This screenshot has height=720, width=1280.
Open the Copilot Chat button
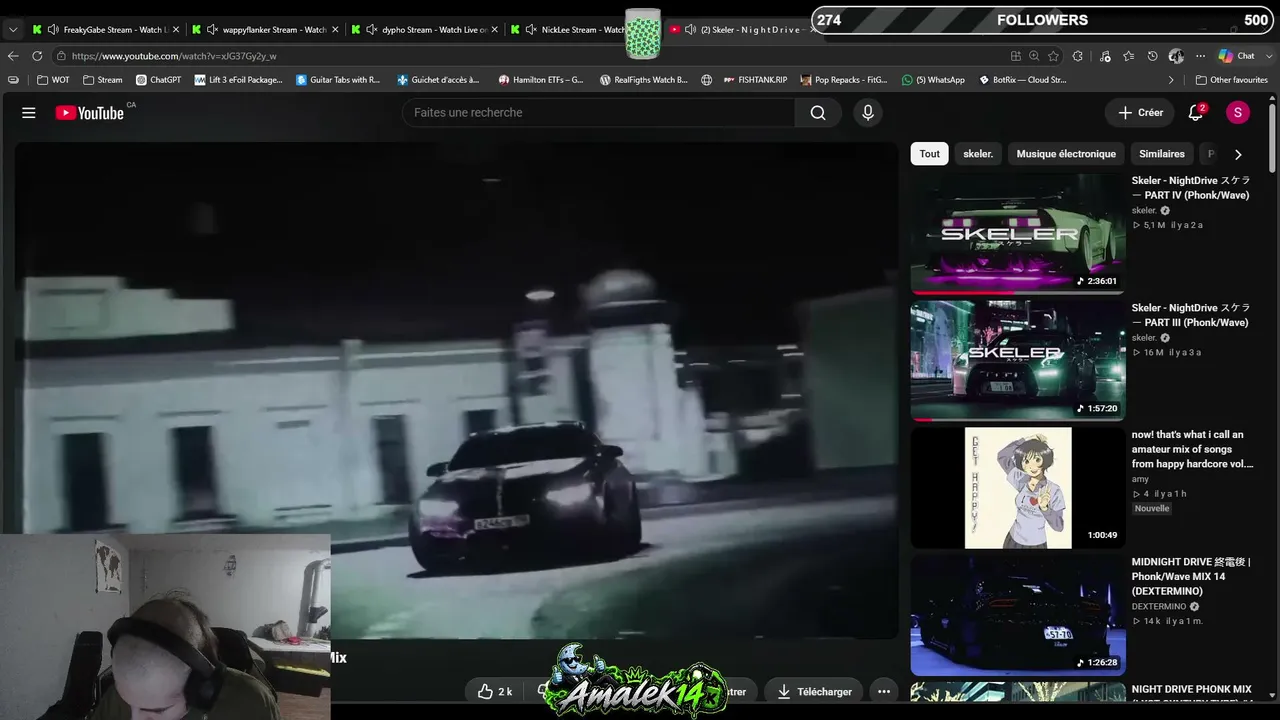pyautogui.click(x=1236, y=56)
